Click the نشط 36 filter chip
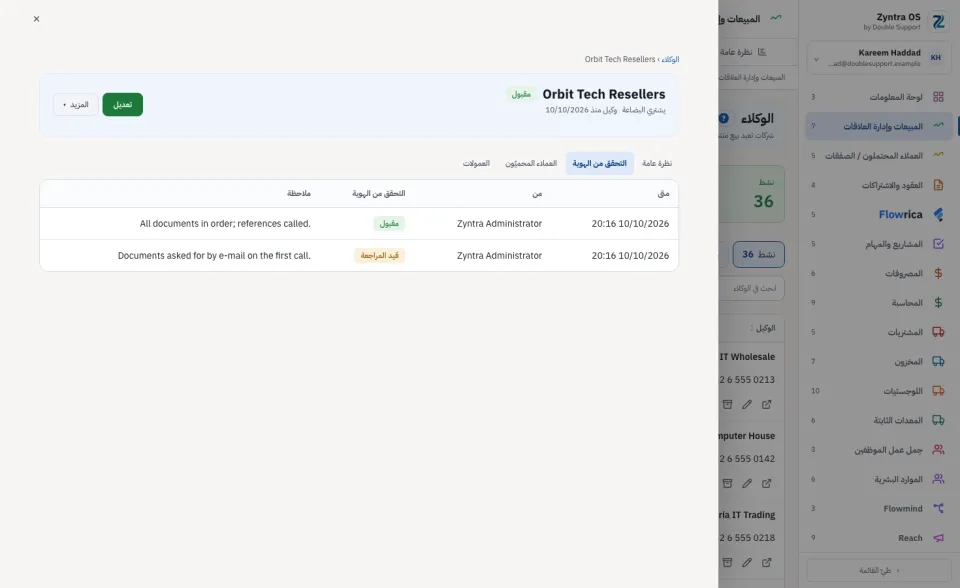 (x=759, y=254)
